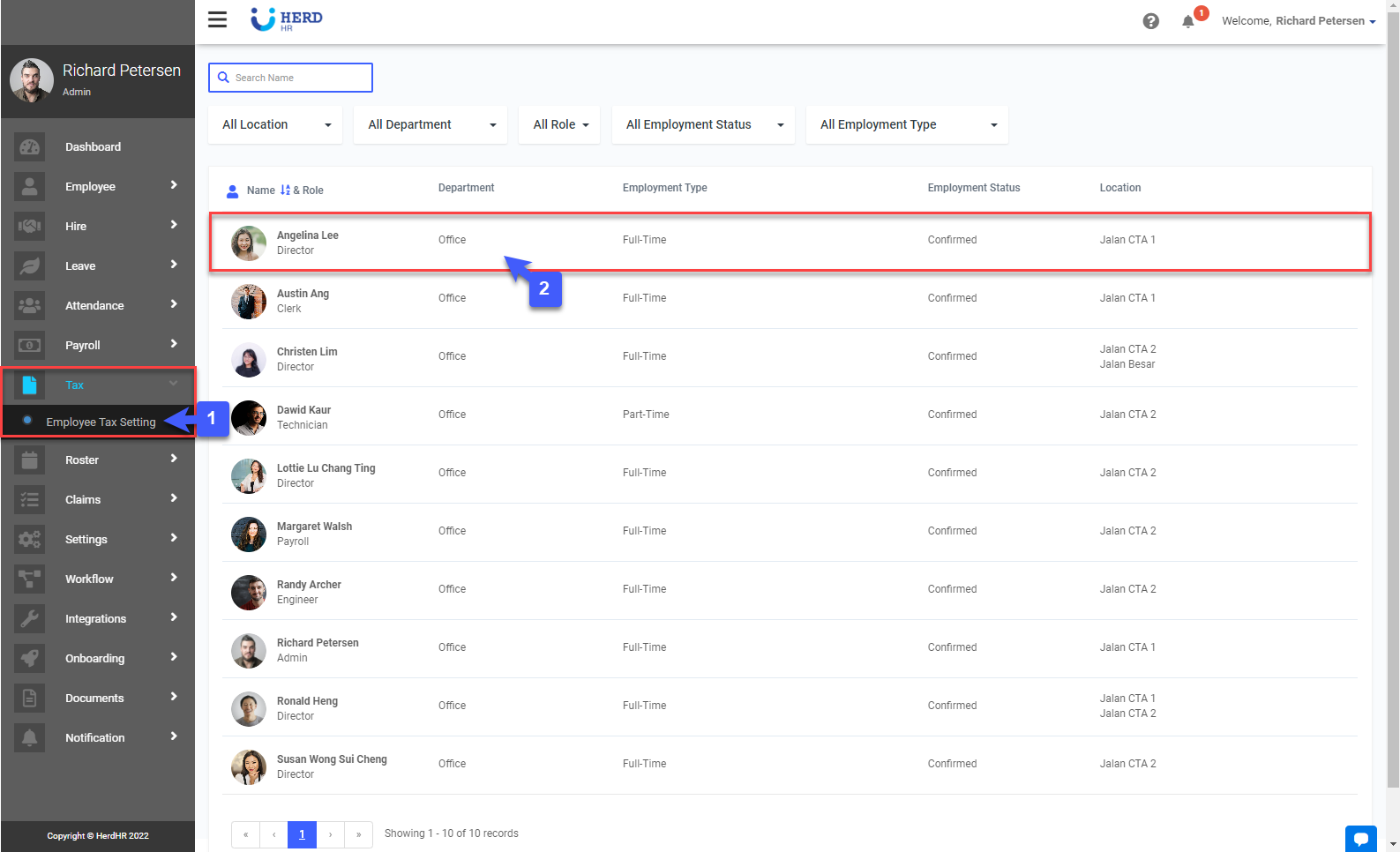Open the notifications bell icon

(x=1188, y=21)
